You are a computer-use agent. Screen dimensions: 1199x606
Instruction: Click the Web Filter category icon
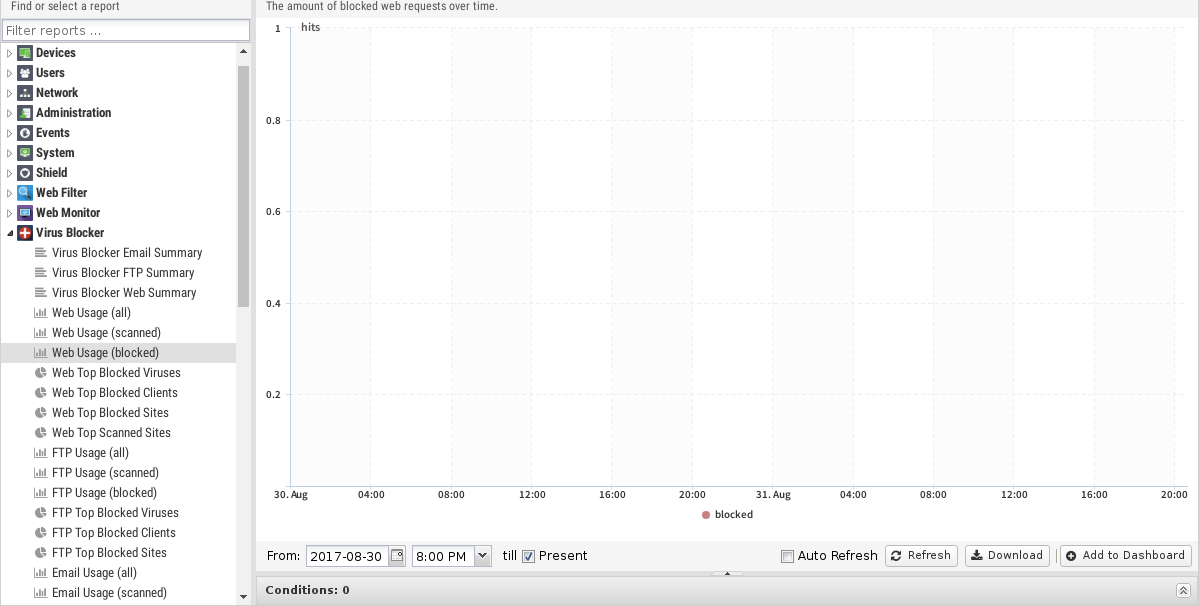tap(24, 193)
